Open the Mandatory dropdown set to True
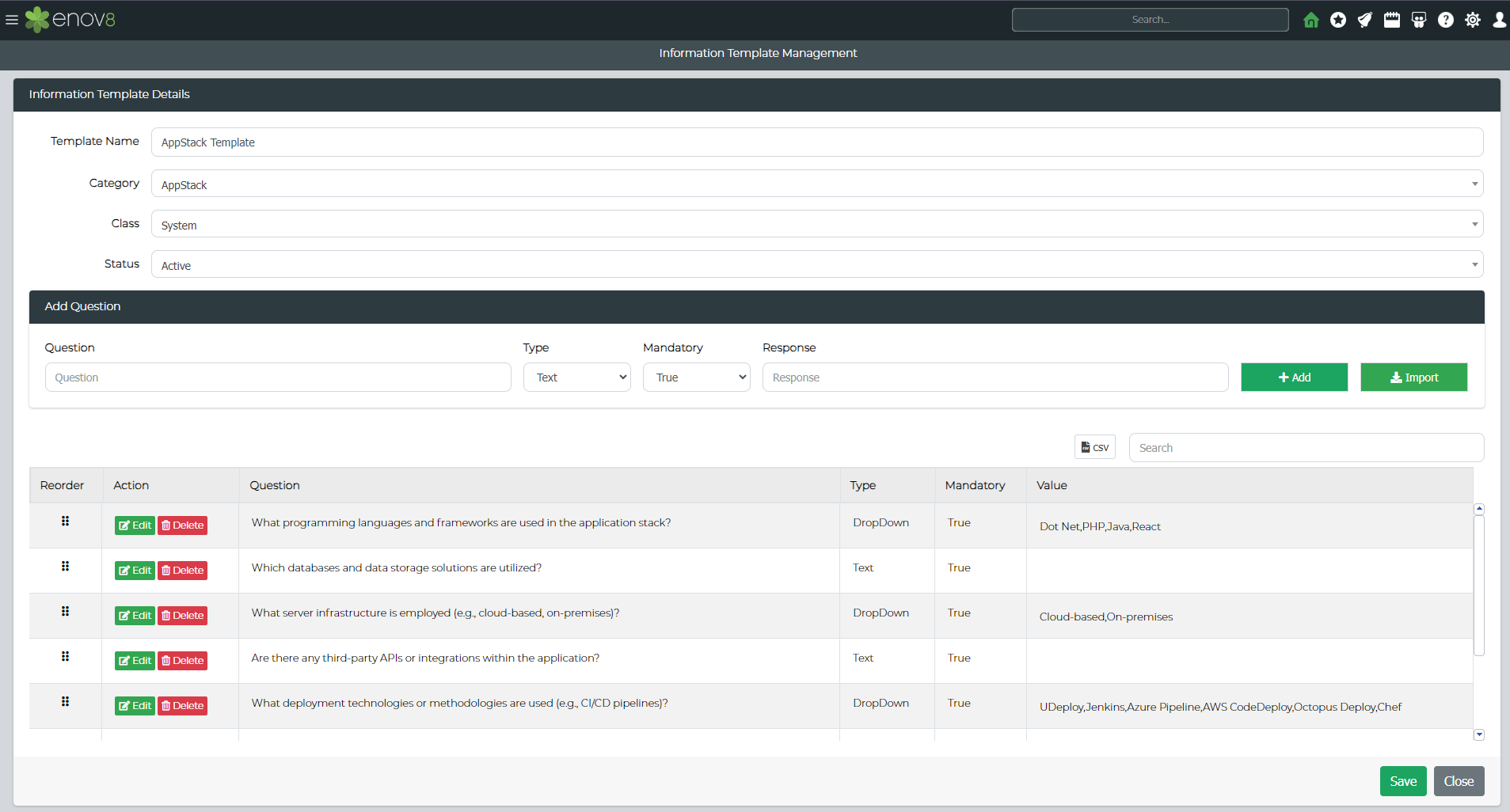The height and width of the screenshot is (812, 1510). pos(697,378)
